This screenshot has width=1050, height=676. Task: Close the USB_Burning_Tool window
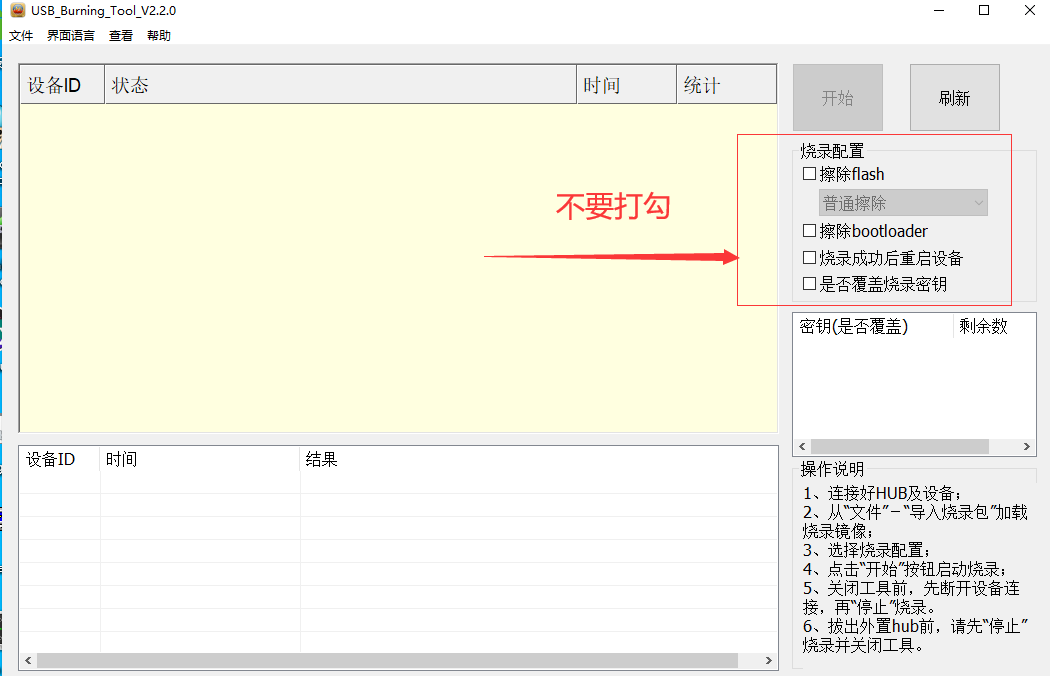pos(1029,10)
